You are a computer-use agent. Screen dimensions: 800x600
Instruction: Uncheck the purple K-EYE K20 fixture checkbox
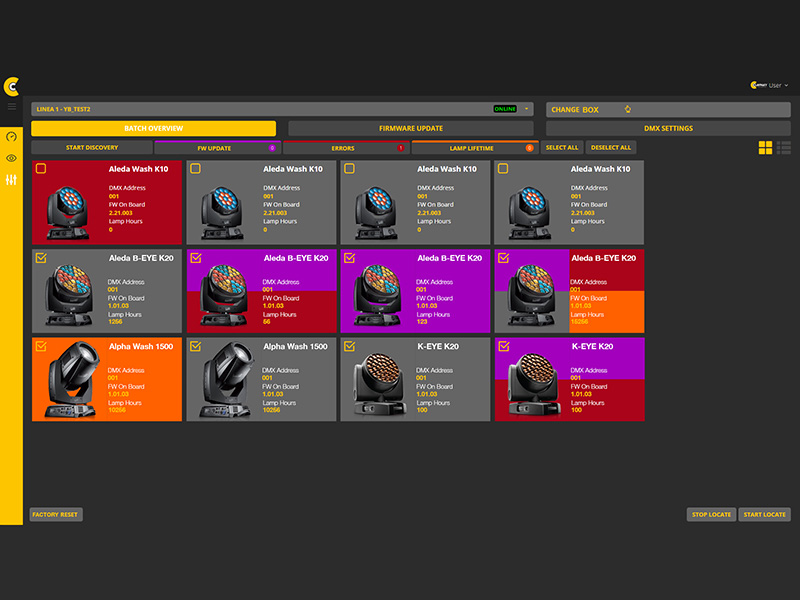click(x=503, y=346)
